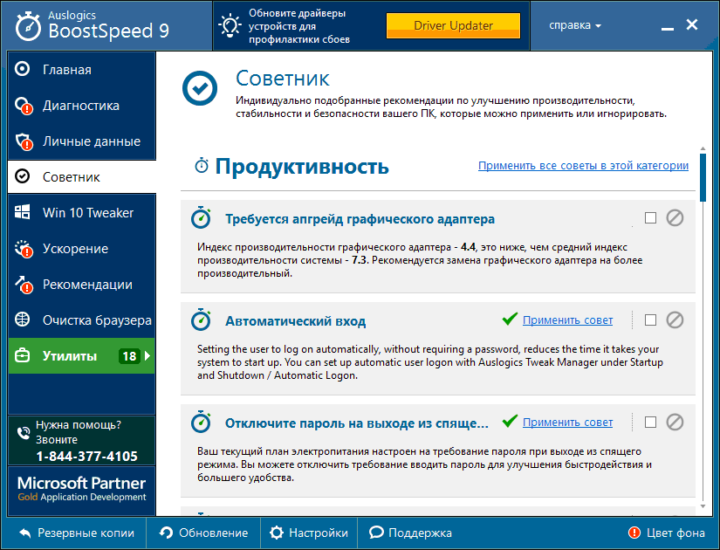
Task: Click Применить совет for Автоматический вход
Action: click(567, 320)
